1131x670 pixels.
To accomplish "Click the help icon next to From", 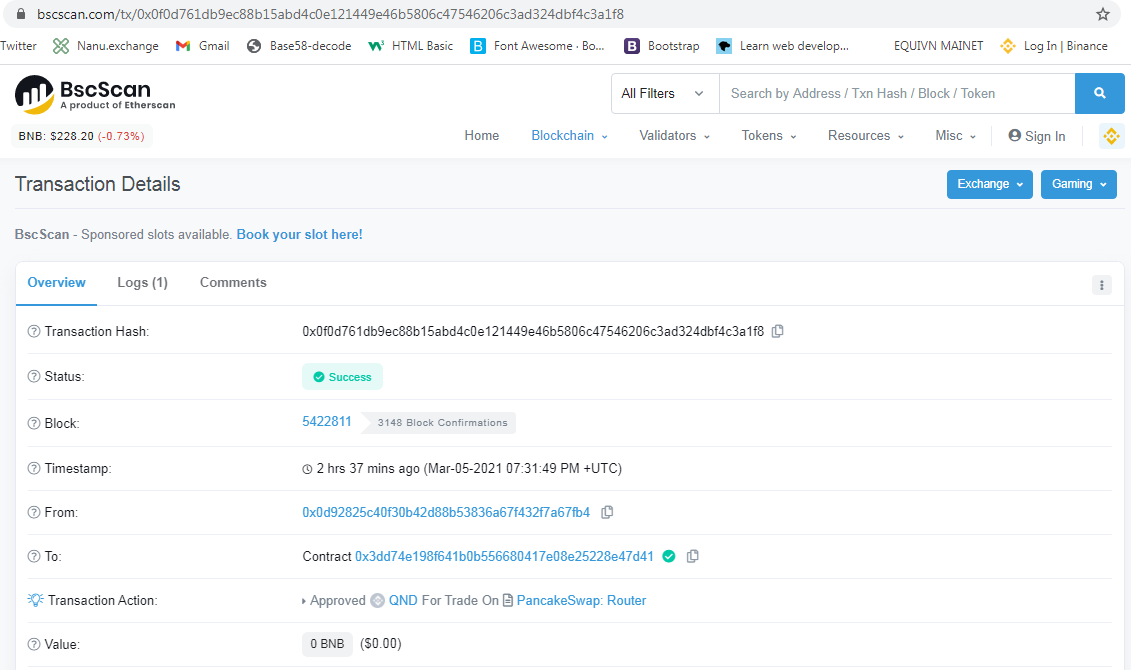I will (34, 512).
